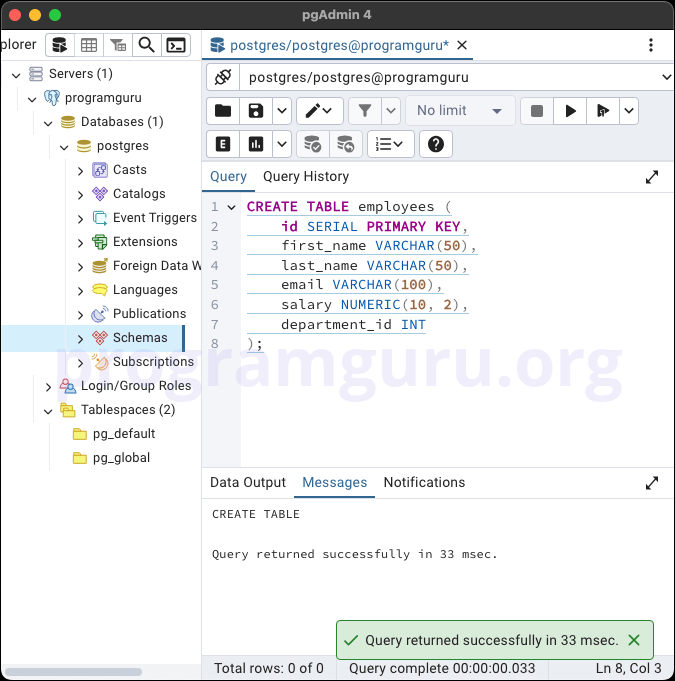
Task: Click in the SQL editor on line 7
Action: (x=353, y=325)
